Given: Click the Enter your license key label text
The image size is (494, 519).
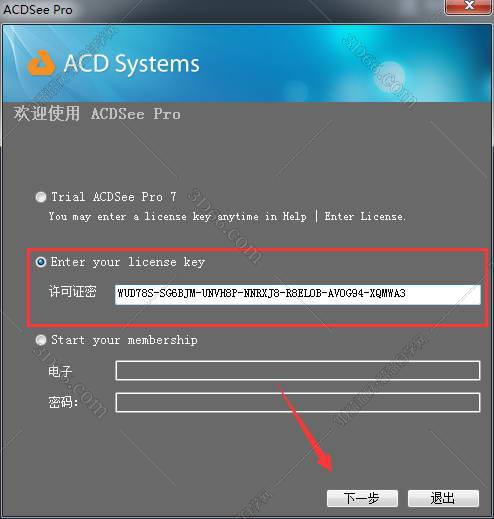Looking at the screenshot, I should [128, 262].
